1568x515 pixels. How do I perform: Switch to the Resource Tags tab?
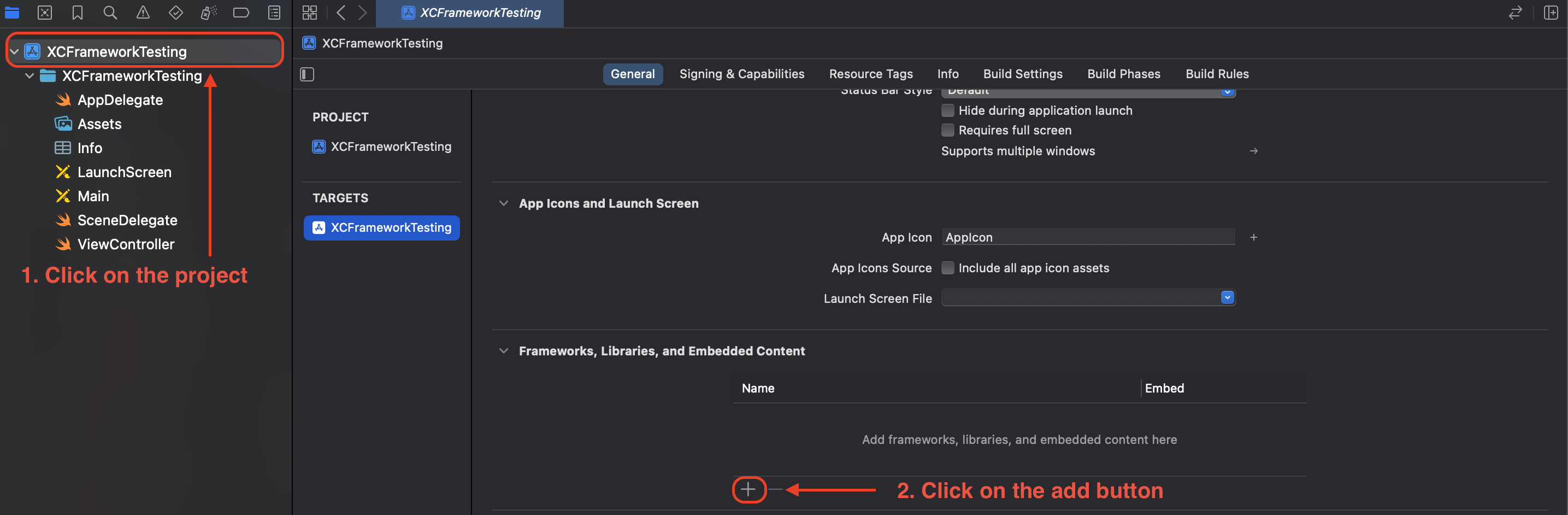pyautogui.click(x=871, y=74)
